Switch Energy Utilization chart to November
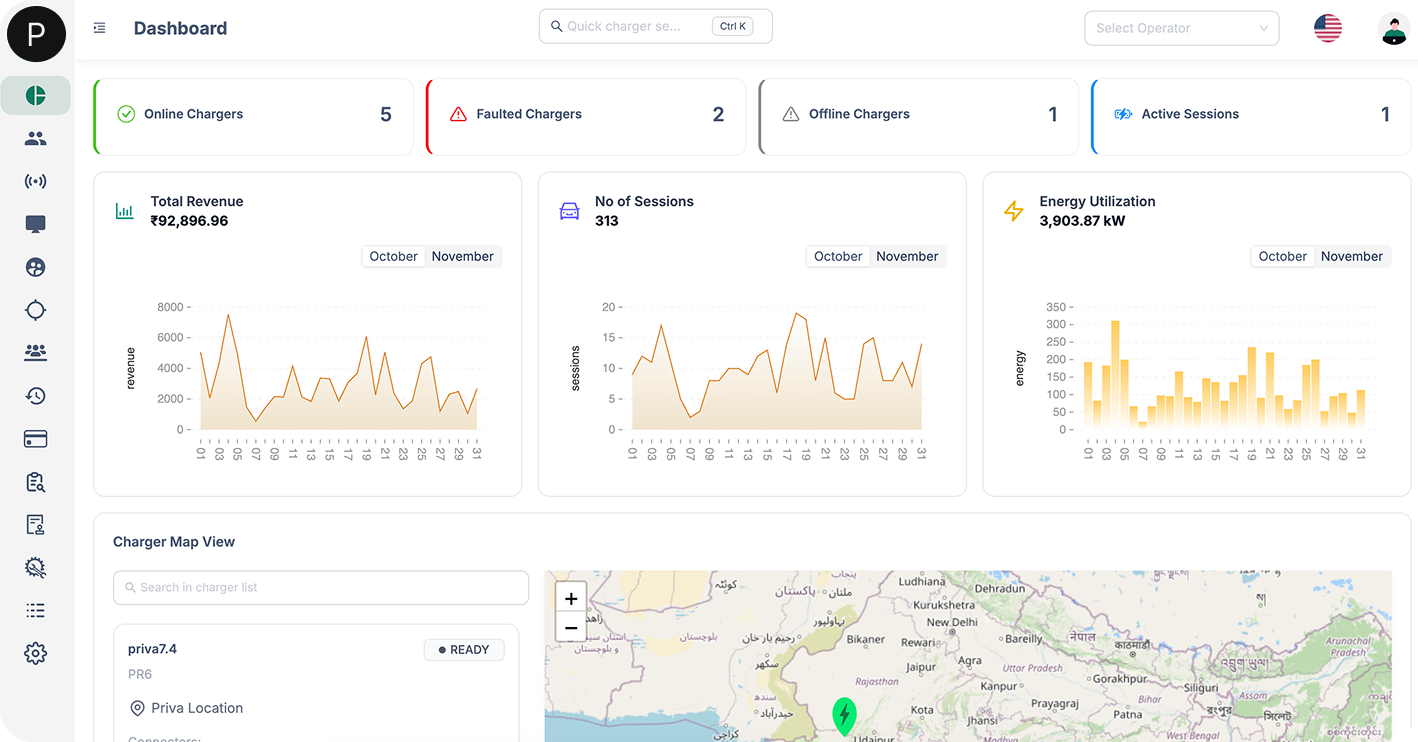1418x742 pixels. [1352, 256]
